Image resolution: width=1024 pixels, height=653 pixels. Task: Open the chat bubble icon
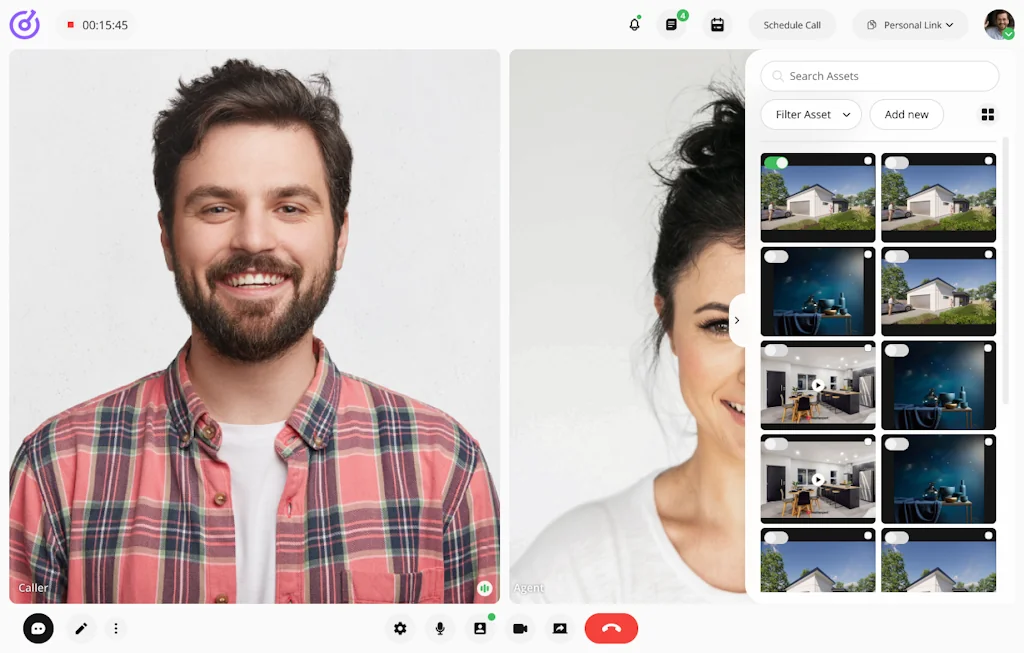pyautogui.click(x=38, y=628)
